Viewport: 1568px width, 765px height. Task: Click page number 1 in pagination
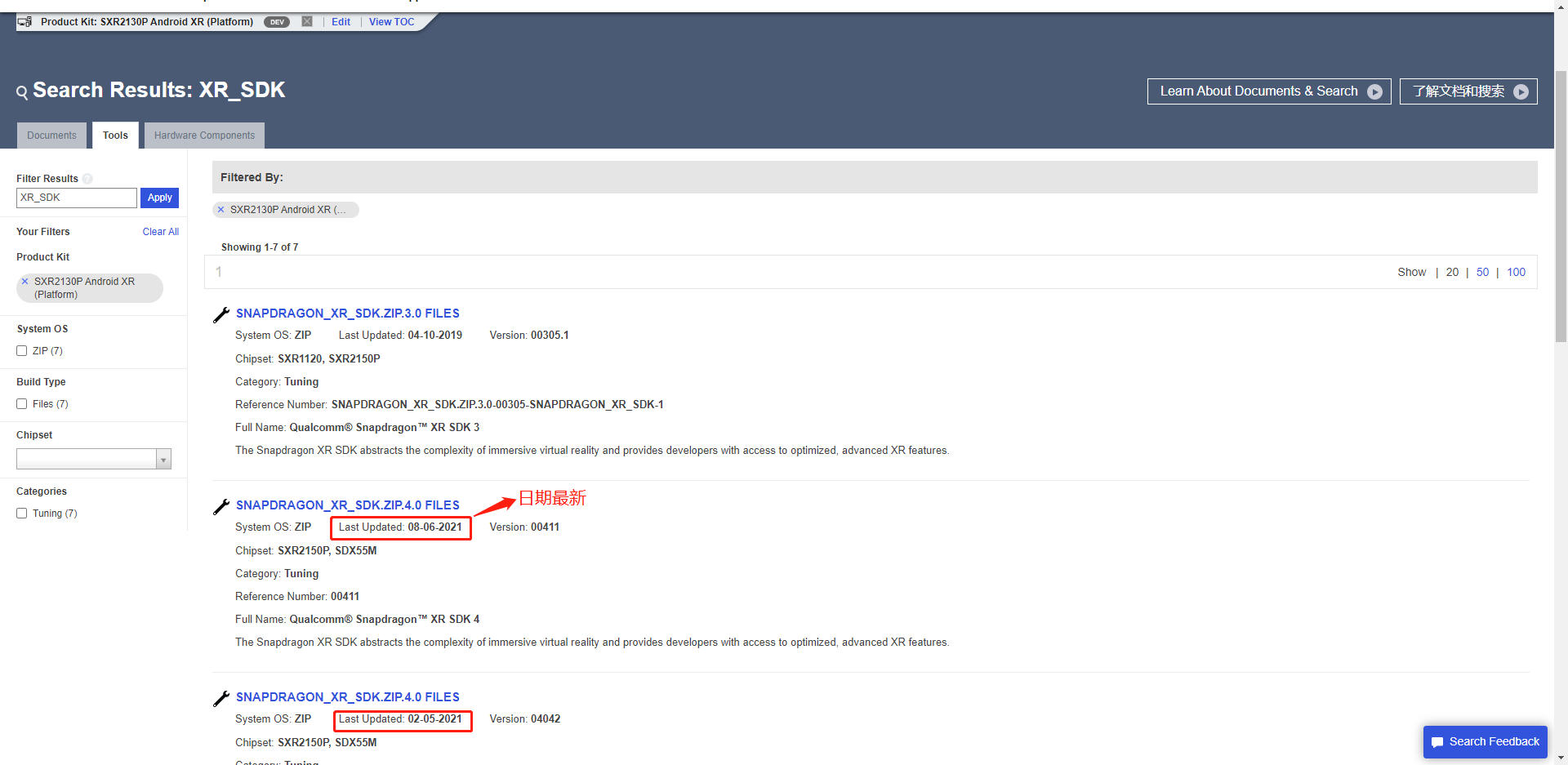click(219, 272)
